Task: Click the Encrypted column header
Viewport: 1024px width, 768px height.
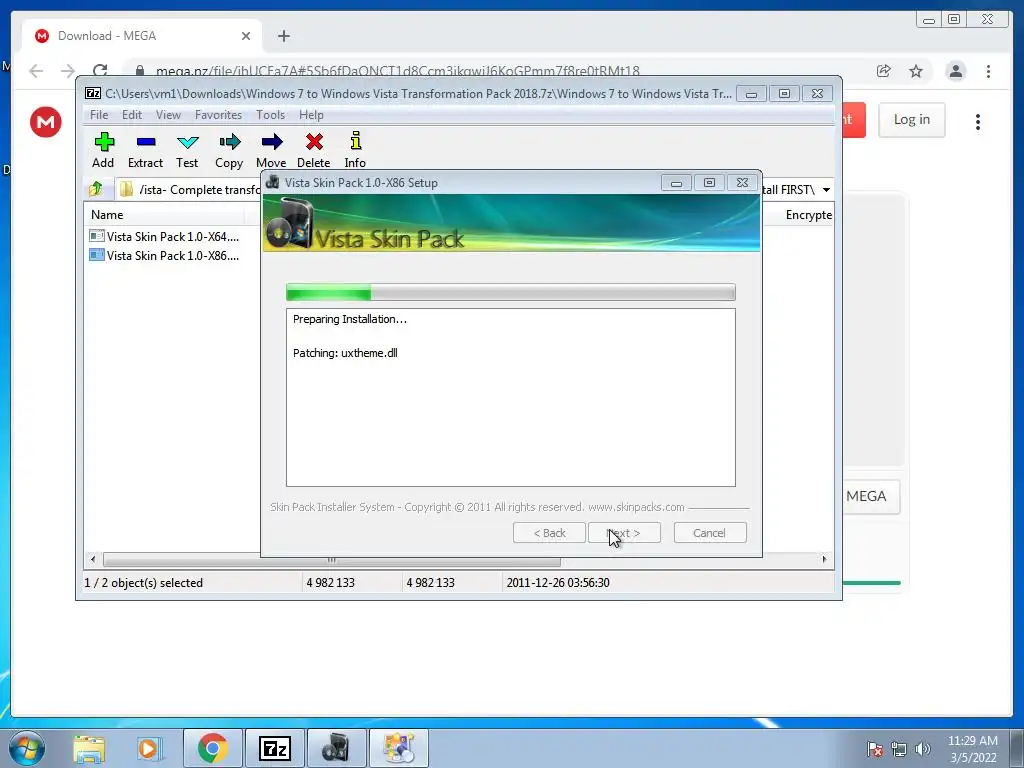Action: click(x=808, y=215)
